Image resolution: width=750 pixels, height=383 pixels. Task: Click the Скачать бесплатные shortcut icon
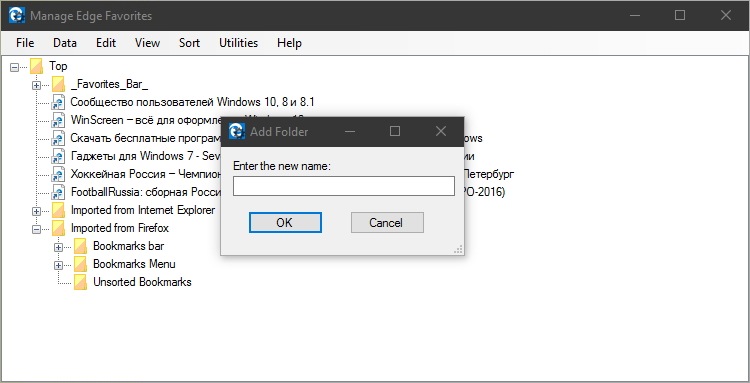[x=58, y=138]
